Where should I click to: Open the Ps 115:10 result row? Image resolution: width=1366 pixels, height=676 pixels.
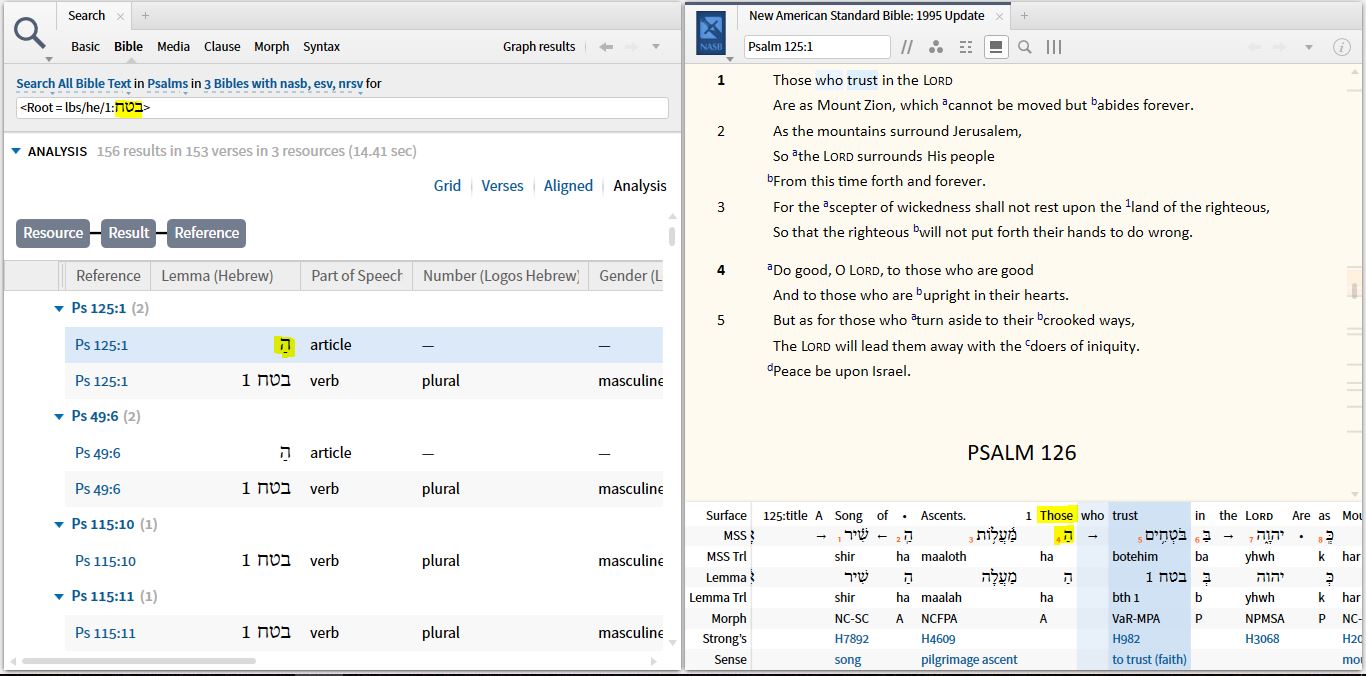coord(364,561)
